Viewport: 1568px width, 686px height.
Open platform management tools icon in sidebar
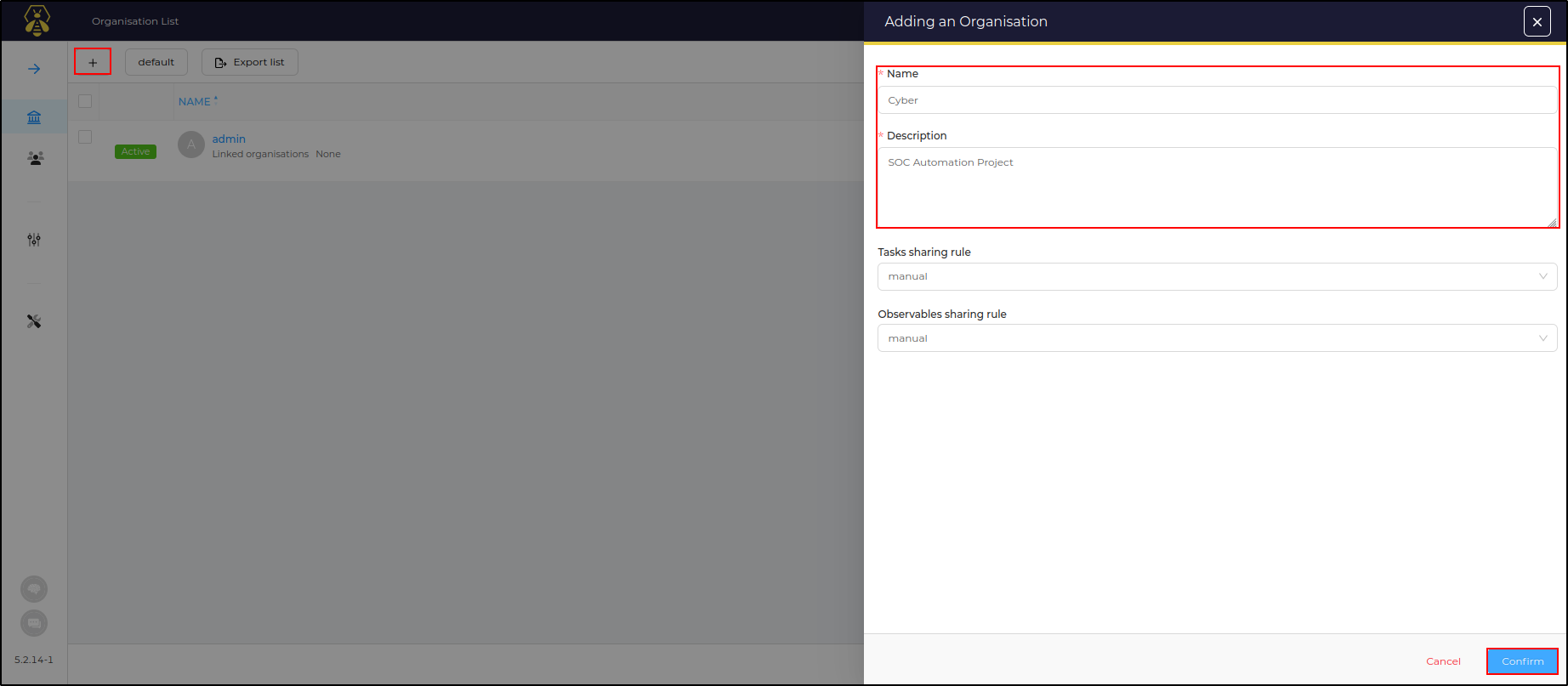point(34,321)
